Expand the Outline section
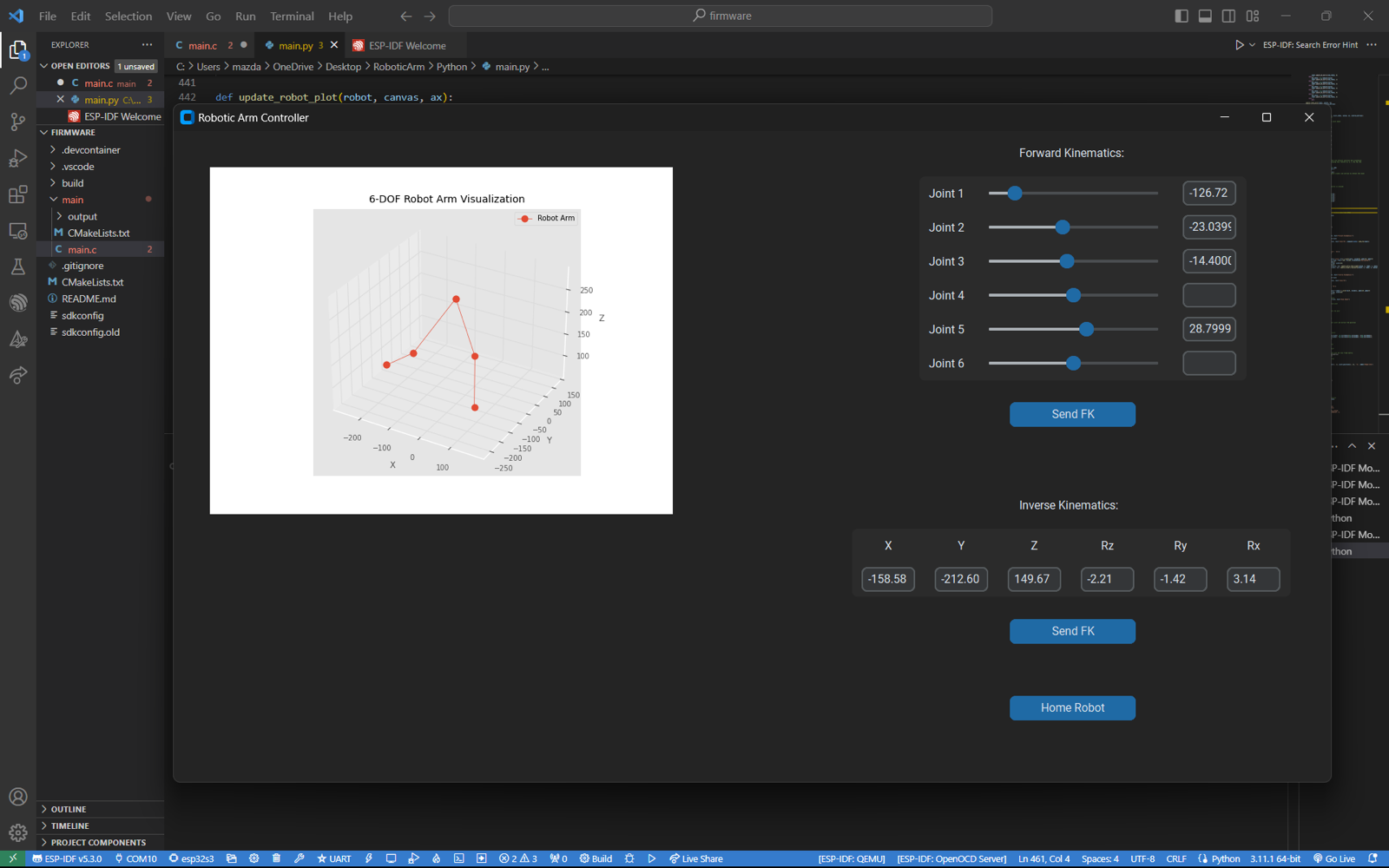The image size is (1389, 868). (69, 809)
